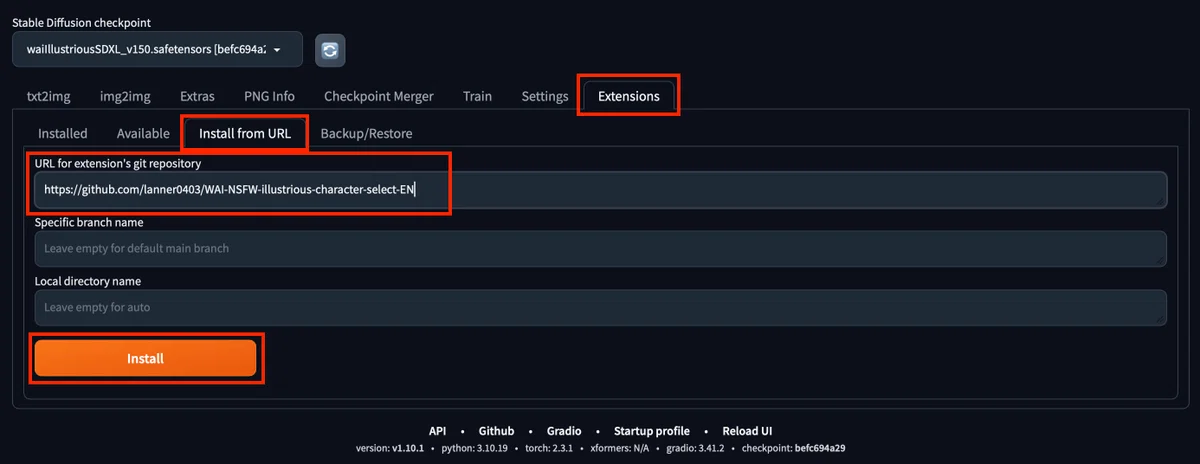This screenshot has height=464, width=1200.
Task: Select the Install from URL sub-tab
Action: pos(245,133)
